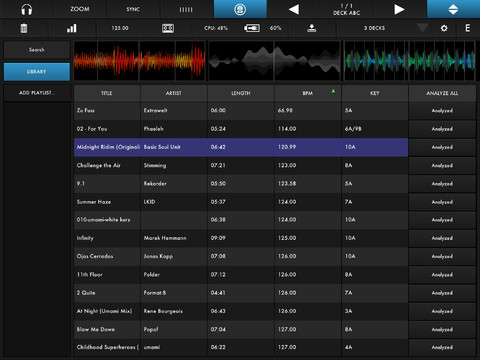This screenshot has height=360, width=480.
Task: Tap the E button
Action: tap(468, 28)
